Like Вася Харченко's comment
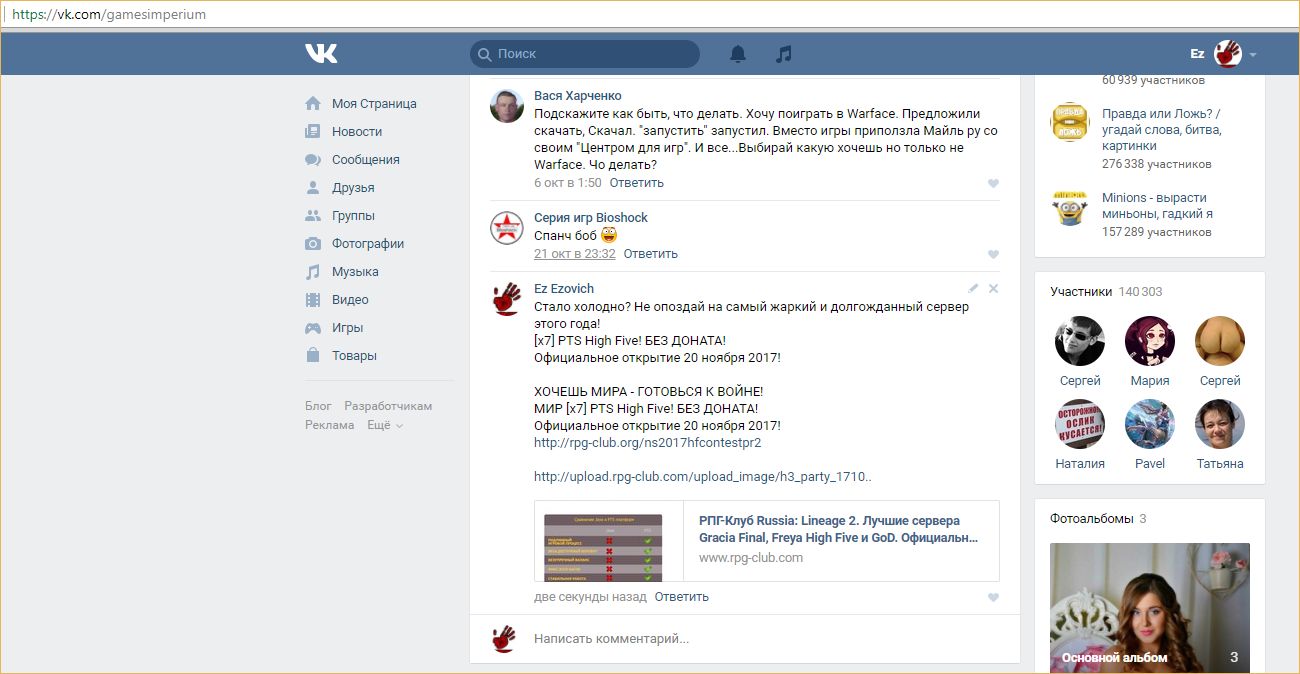Screen dimensions: 1300x674 click(993, 184)
